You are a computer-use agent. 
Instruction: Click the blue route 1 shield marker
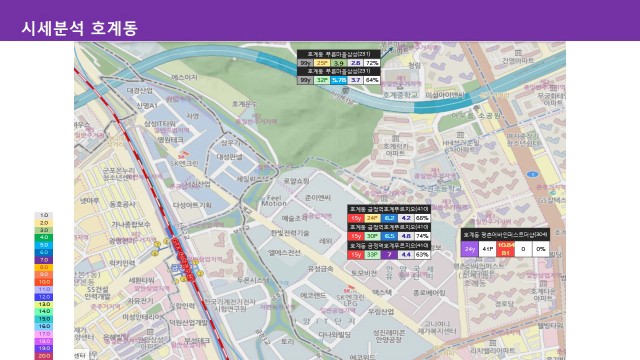532,174
